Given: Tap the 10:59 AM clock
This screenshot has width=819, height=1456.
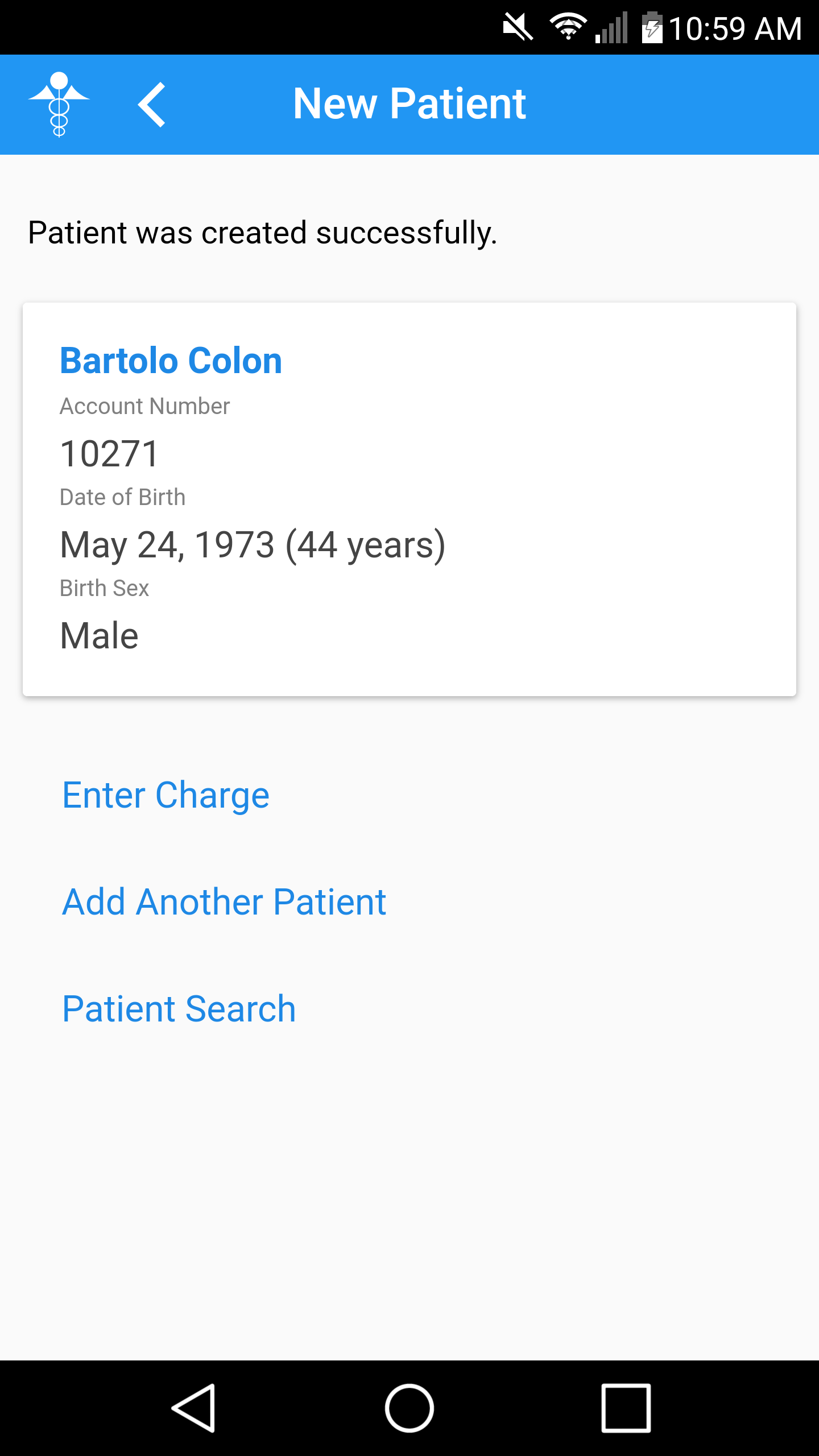Looking at the screenshot, I should point(735,28).
